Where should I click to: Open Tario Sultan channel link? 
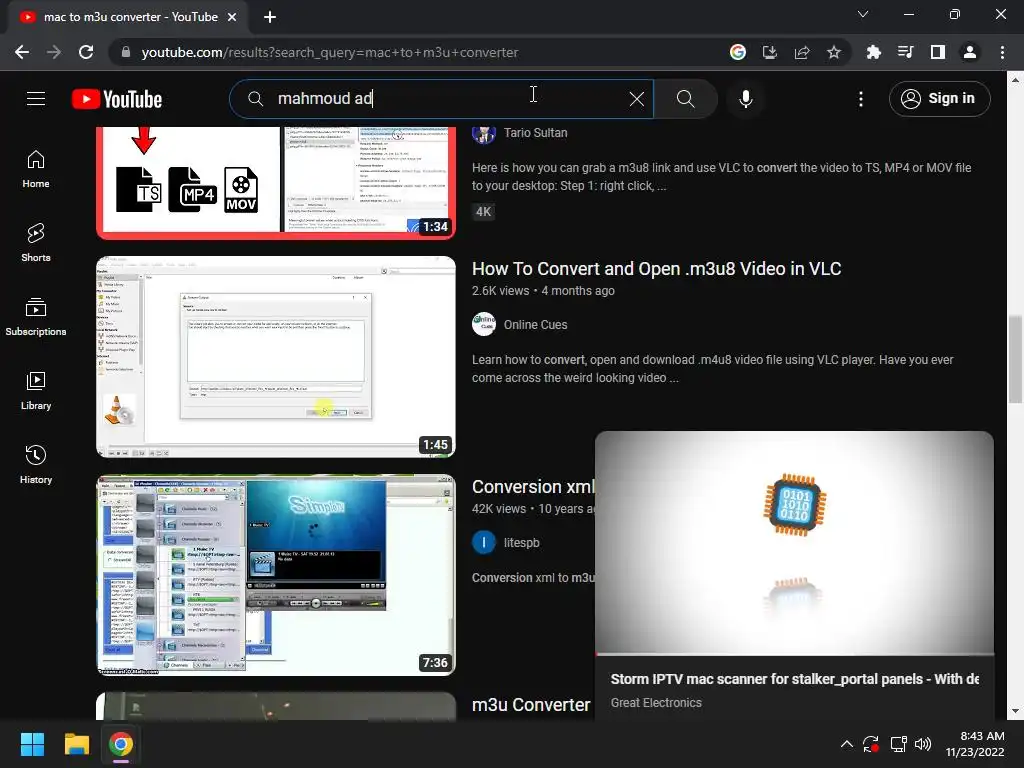coord(535,133)
